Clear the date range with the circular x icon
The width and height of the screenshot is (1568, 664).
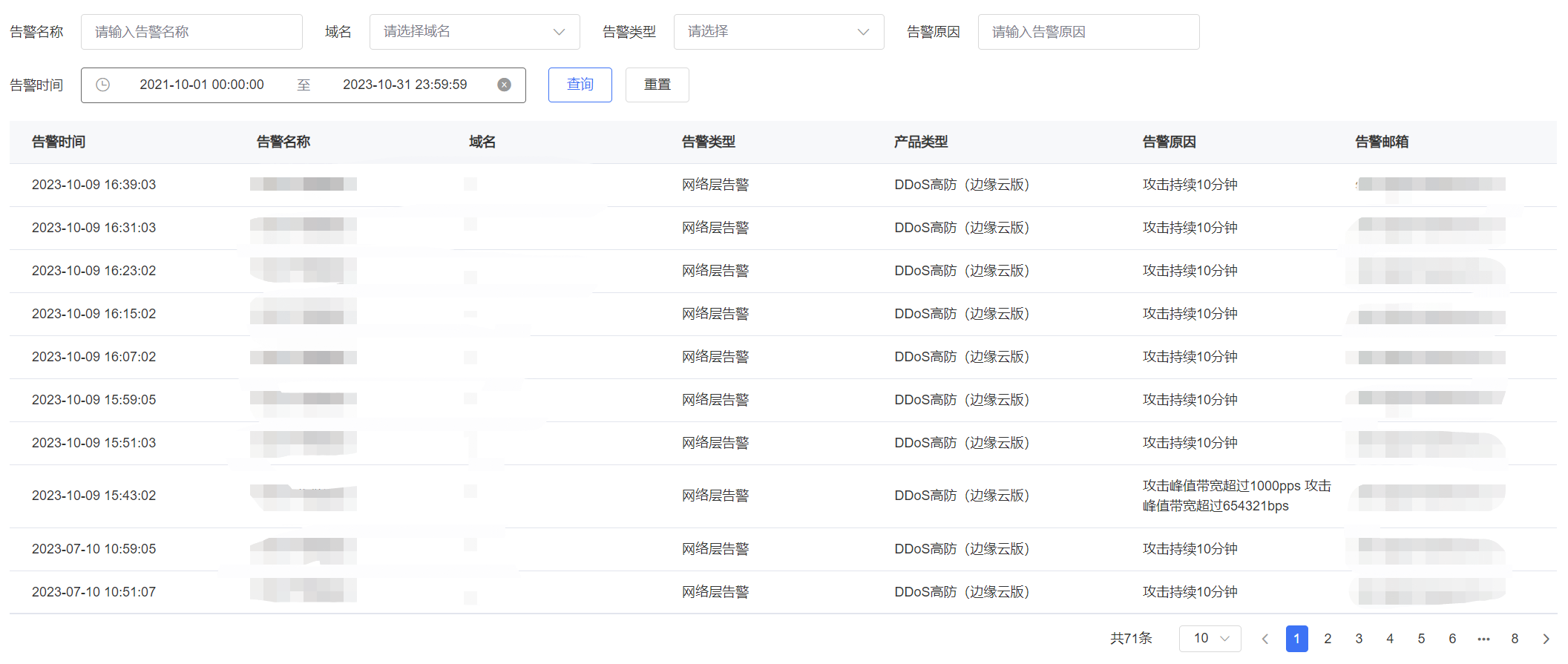[x=504, y=85]
